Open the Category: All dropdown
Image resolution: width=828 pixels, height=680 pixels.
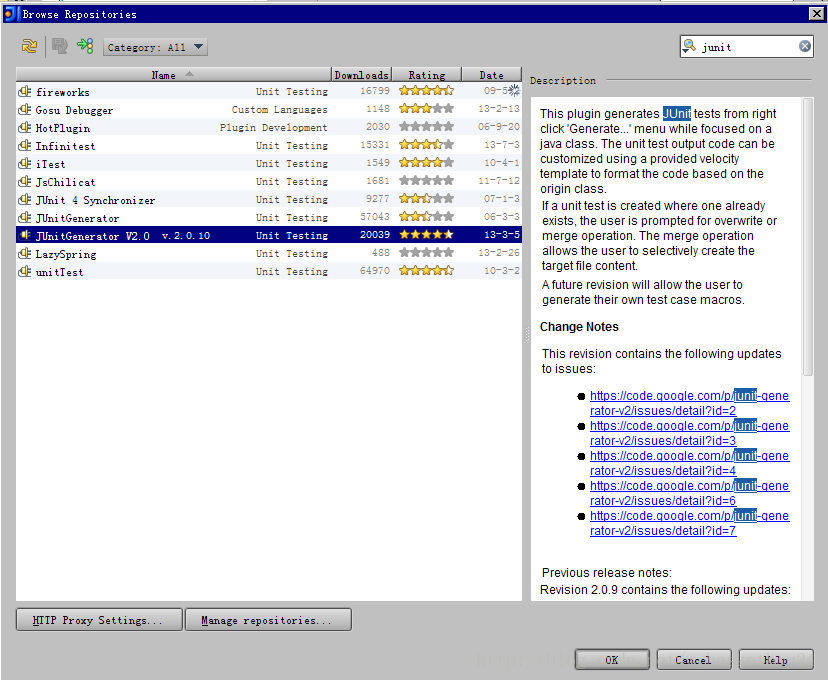(x=155, y=47)
